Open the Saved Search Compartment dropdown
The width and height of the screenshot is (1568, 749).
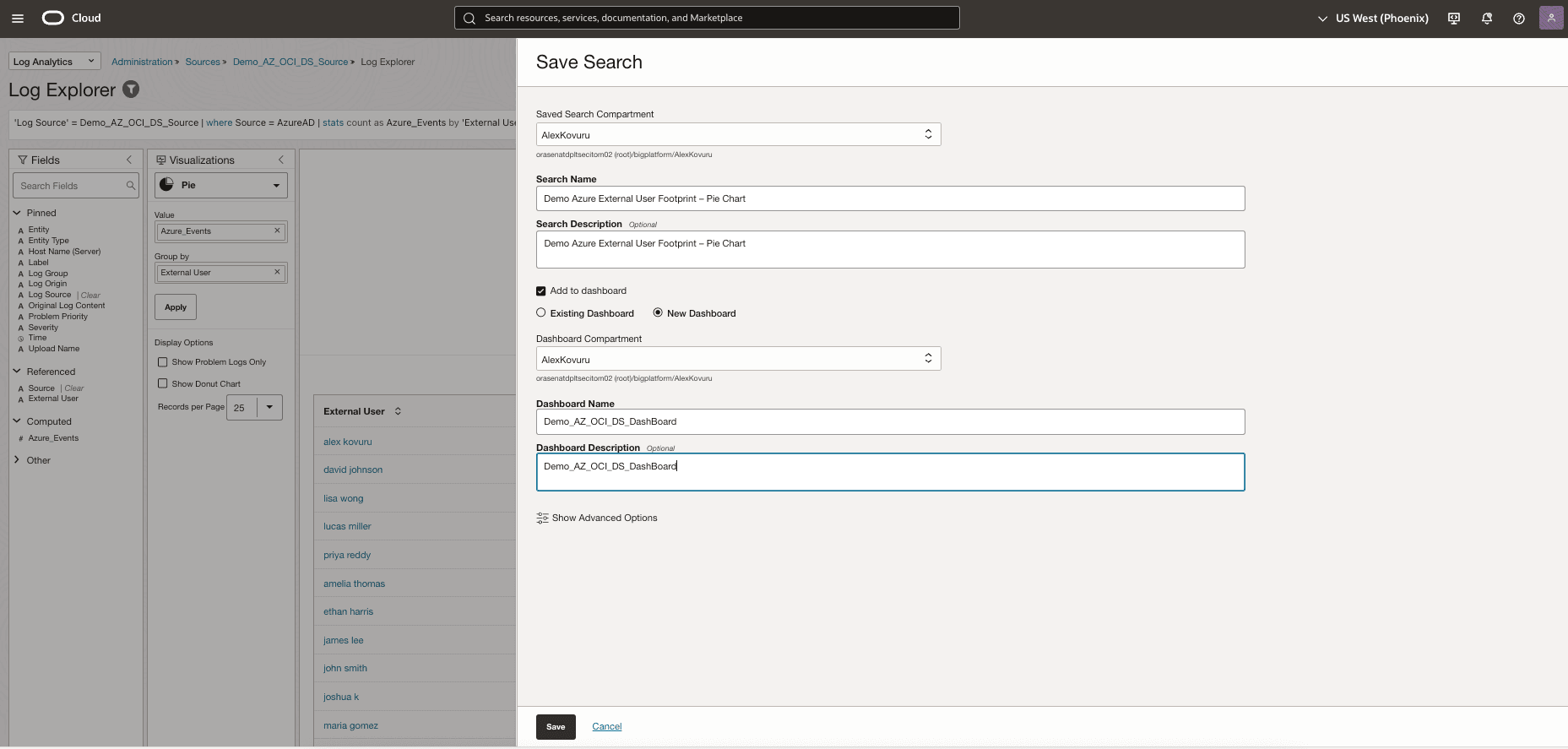(x=738, y=135)
